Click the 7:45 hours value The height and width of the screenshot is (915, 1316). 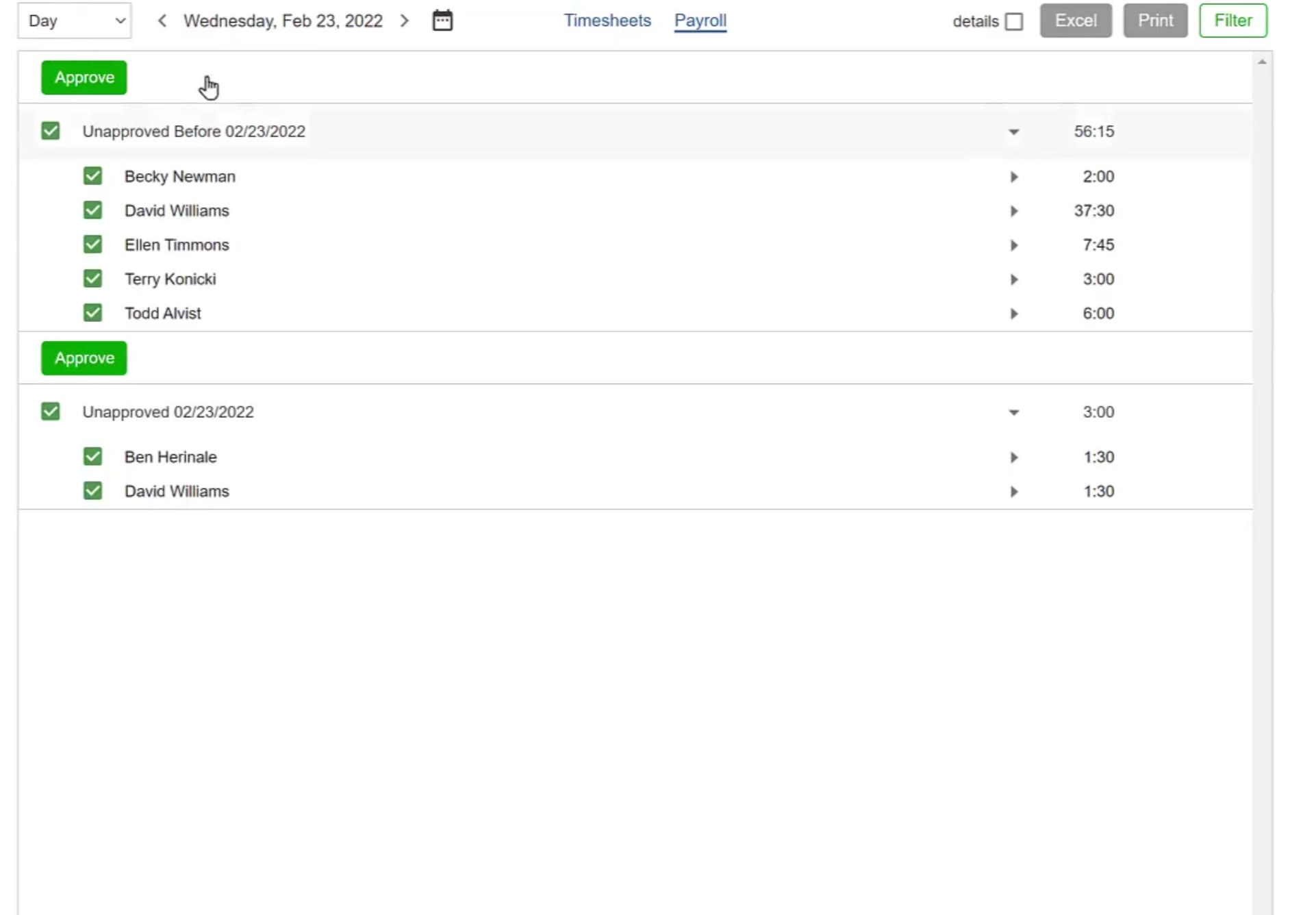click(x=1098, y=245)
